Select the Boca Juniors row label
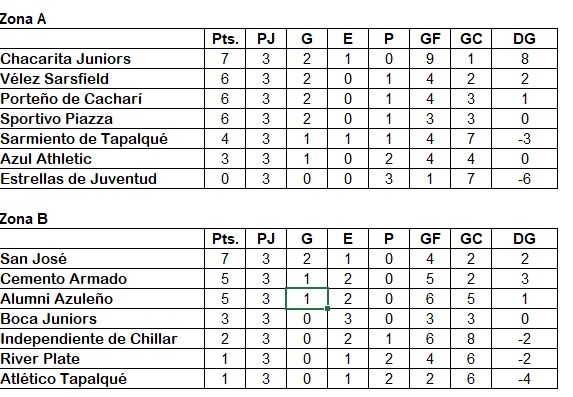 tap(102, 319)
